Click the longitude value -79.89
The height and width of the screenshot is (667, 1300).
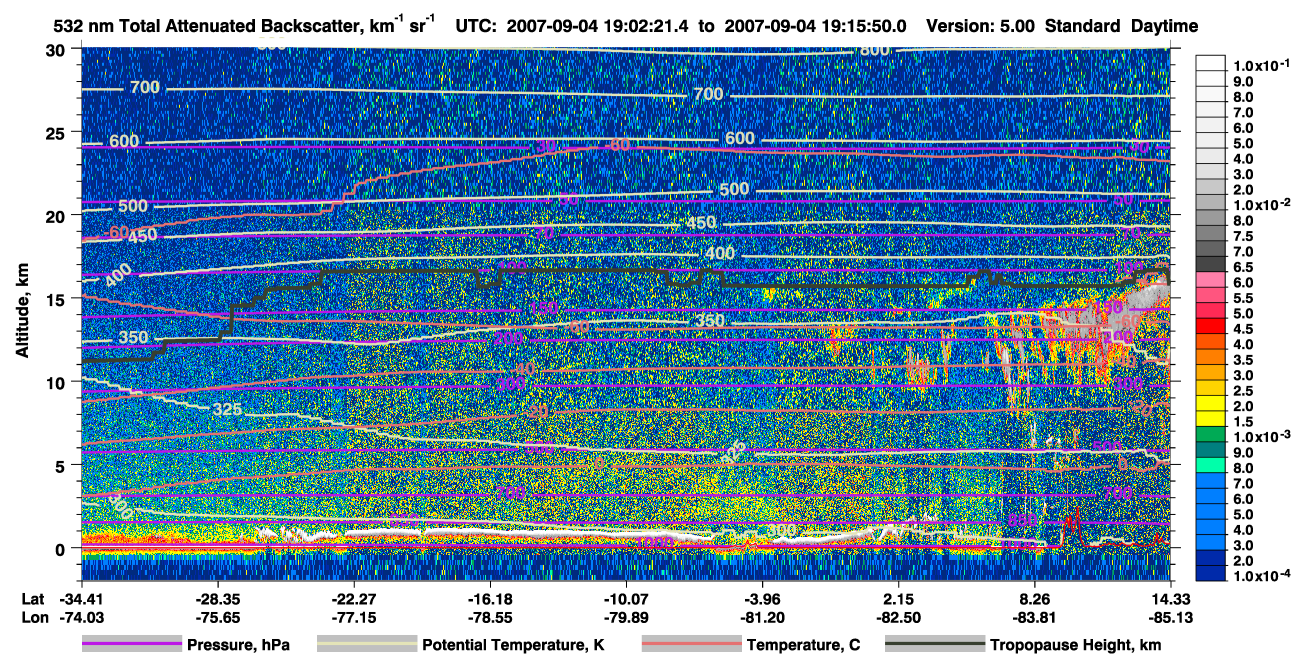[626, 617]
